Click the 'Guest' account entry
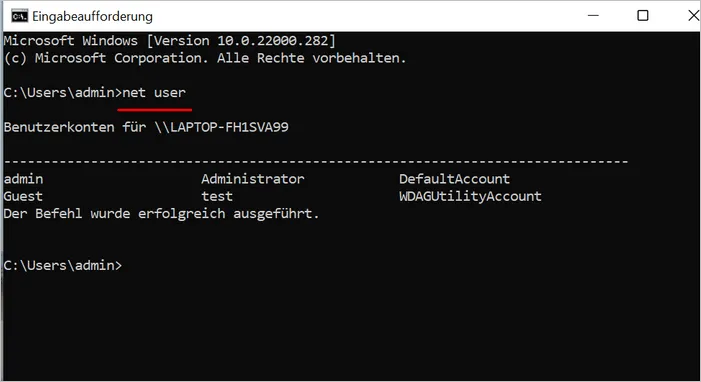 coord(23,196)
